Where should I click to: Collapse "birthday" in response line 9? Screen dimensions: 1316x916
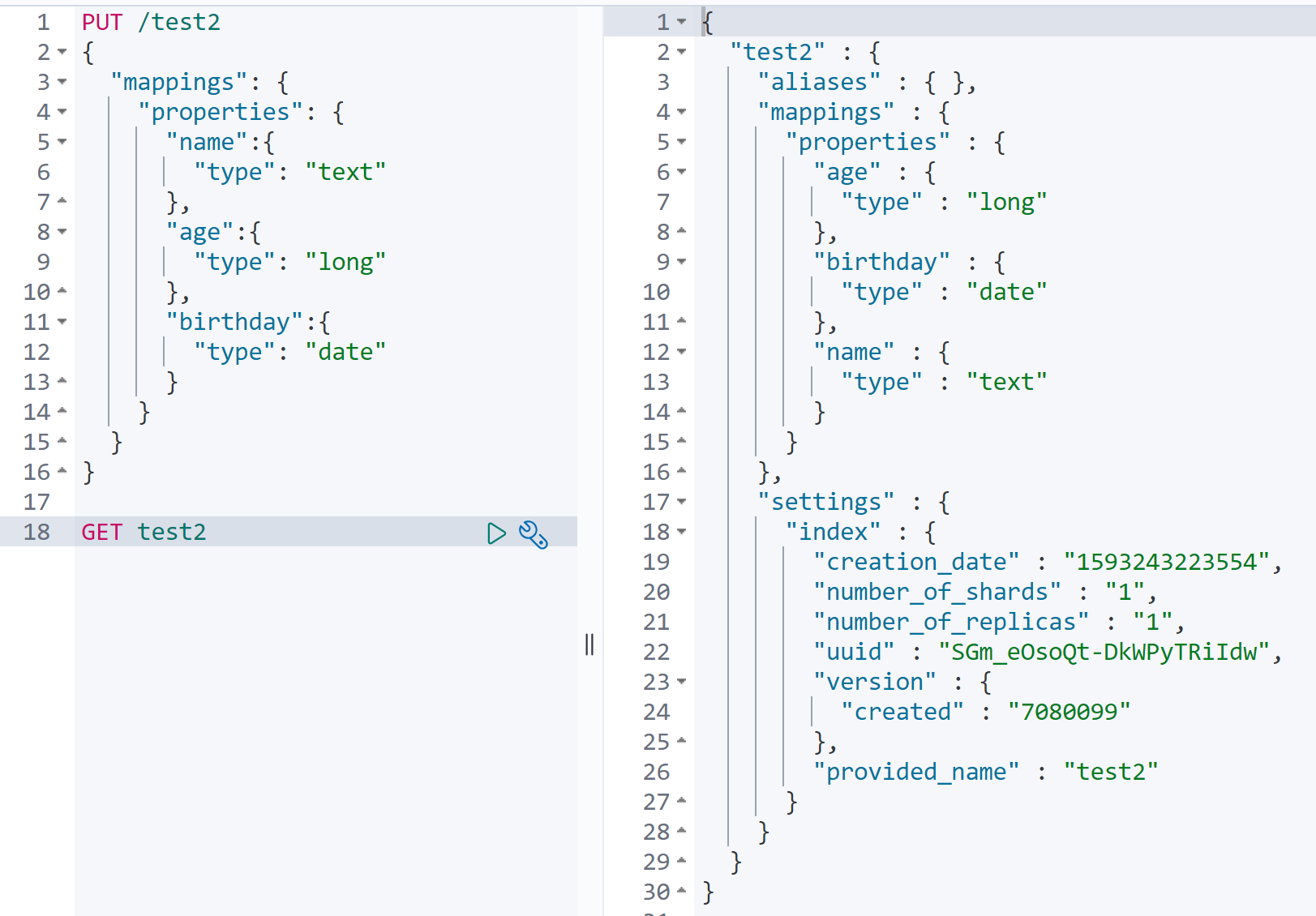pos(682,263)
